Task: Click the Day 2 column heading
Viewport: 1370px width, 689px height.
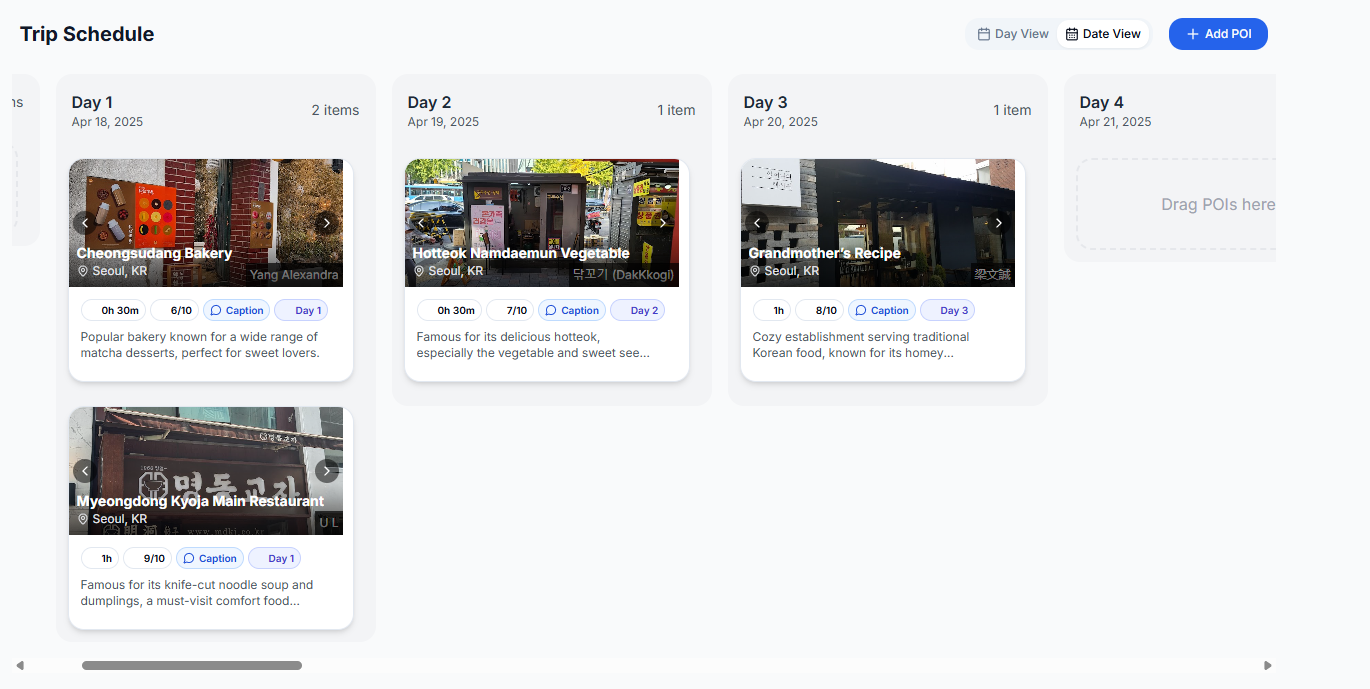Action: (x=429, y=102)
